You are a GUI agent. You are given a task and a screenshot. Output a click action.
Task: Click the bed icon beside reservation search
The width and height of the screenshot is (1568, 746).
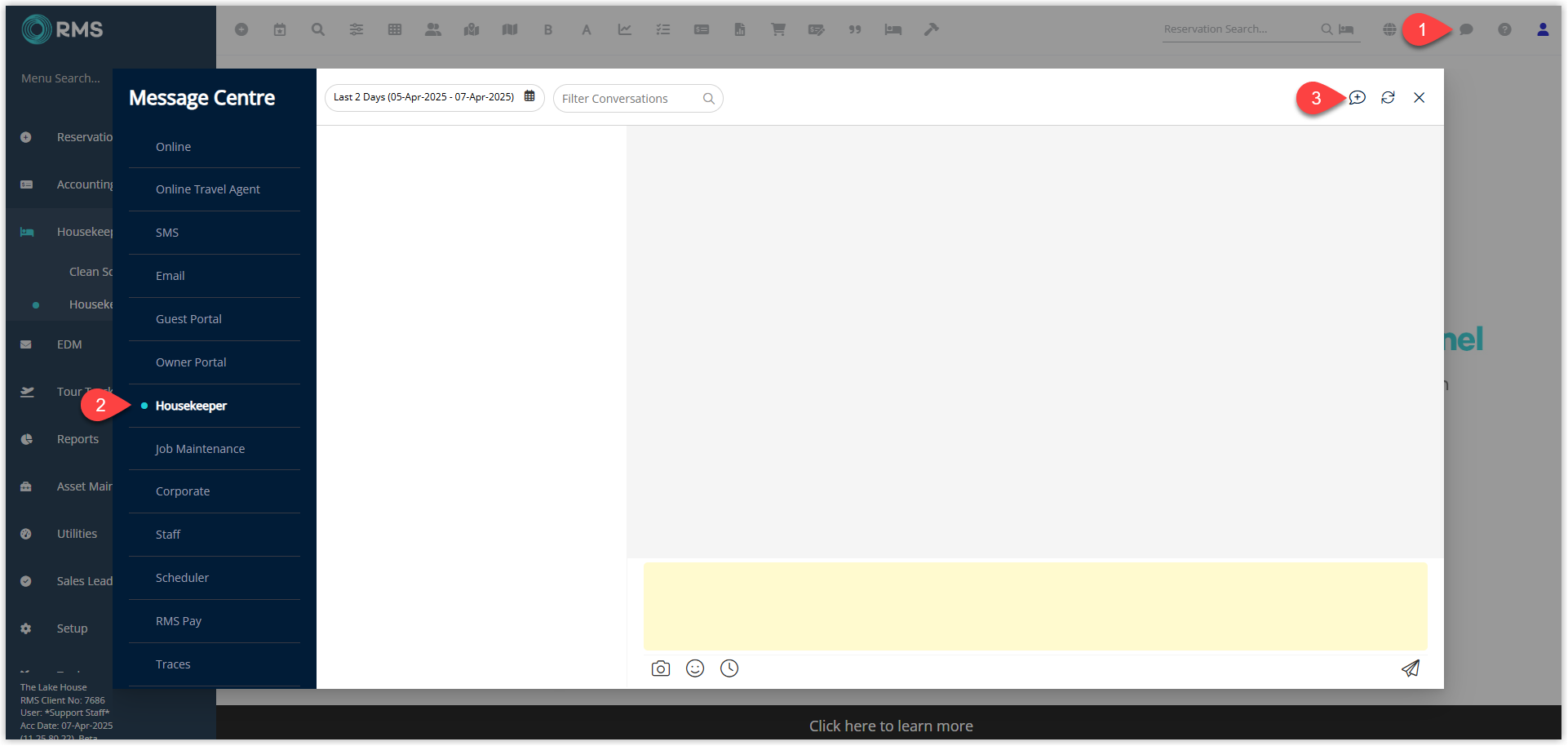tap(1346, 29)
